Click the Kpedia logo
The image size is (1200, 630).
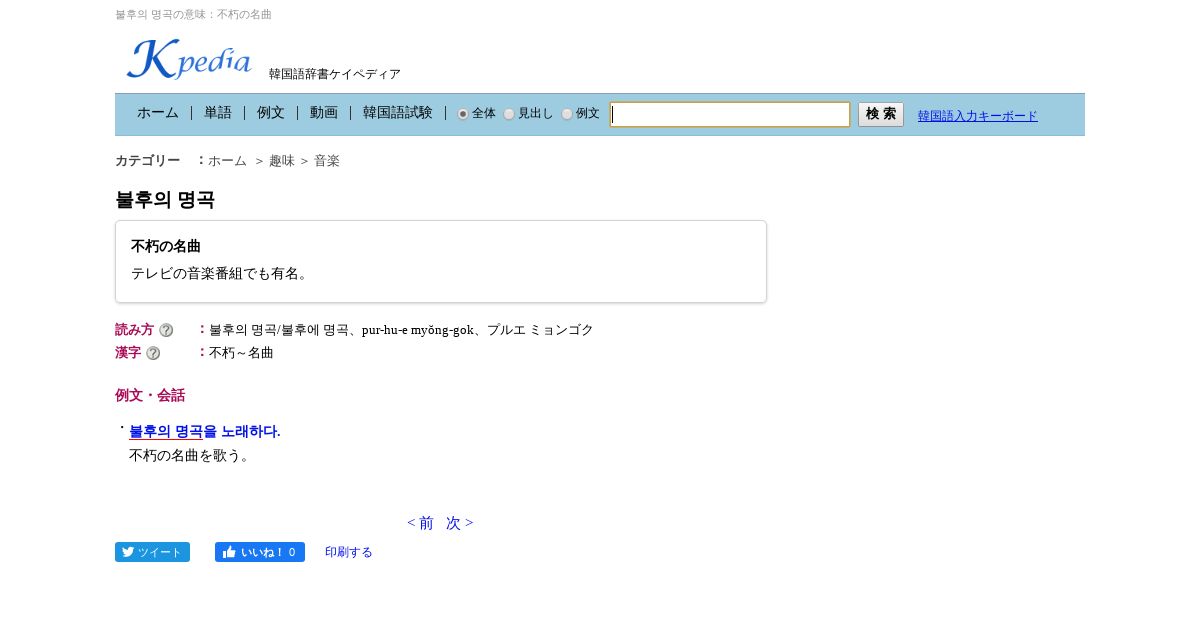click(x=189, y=59)
